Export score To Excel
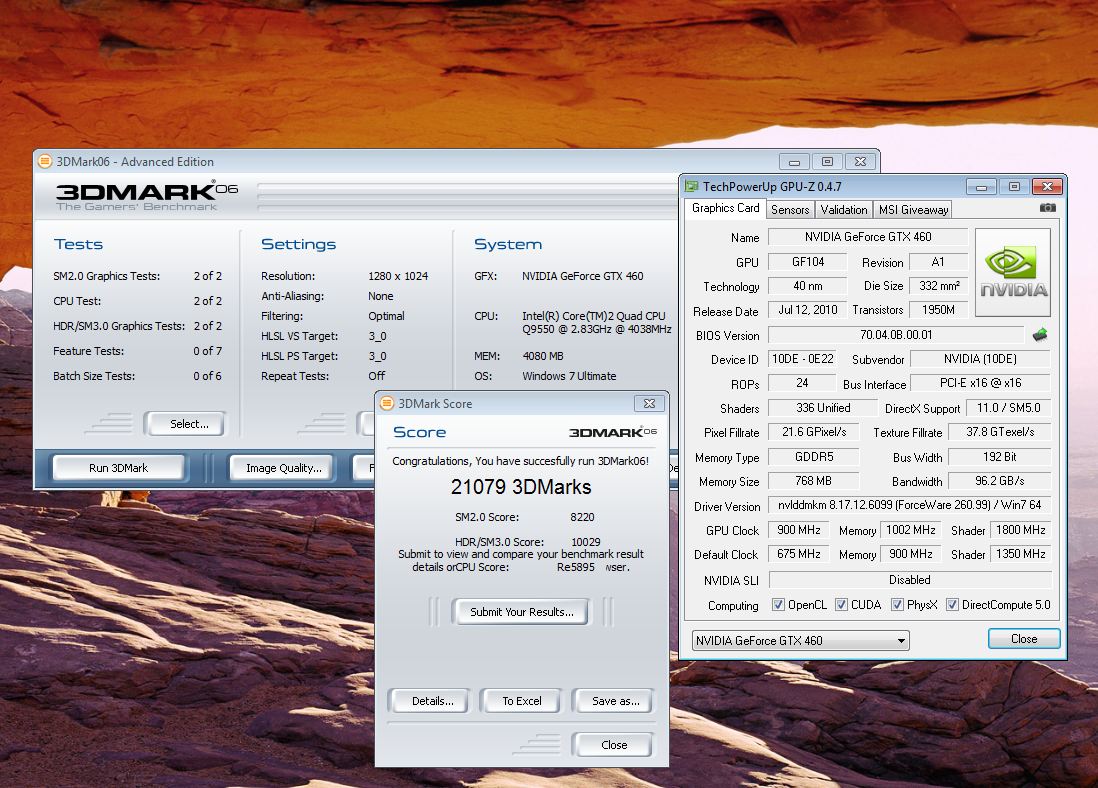The image size is (1098, 788). point(522,700)
